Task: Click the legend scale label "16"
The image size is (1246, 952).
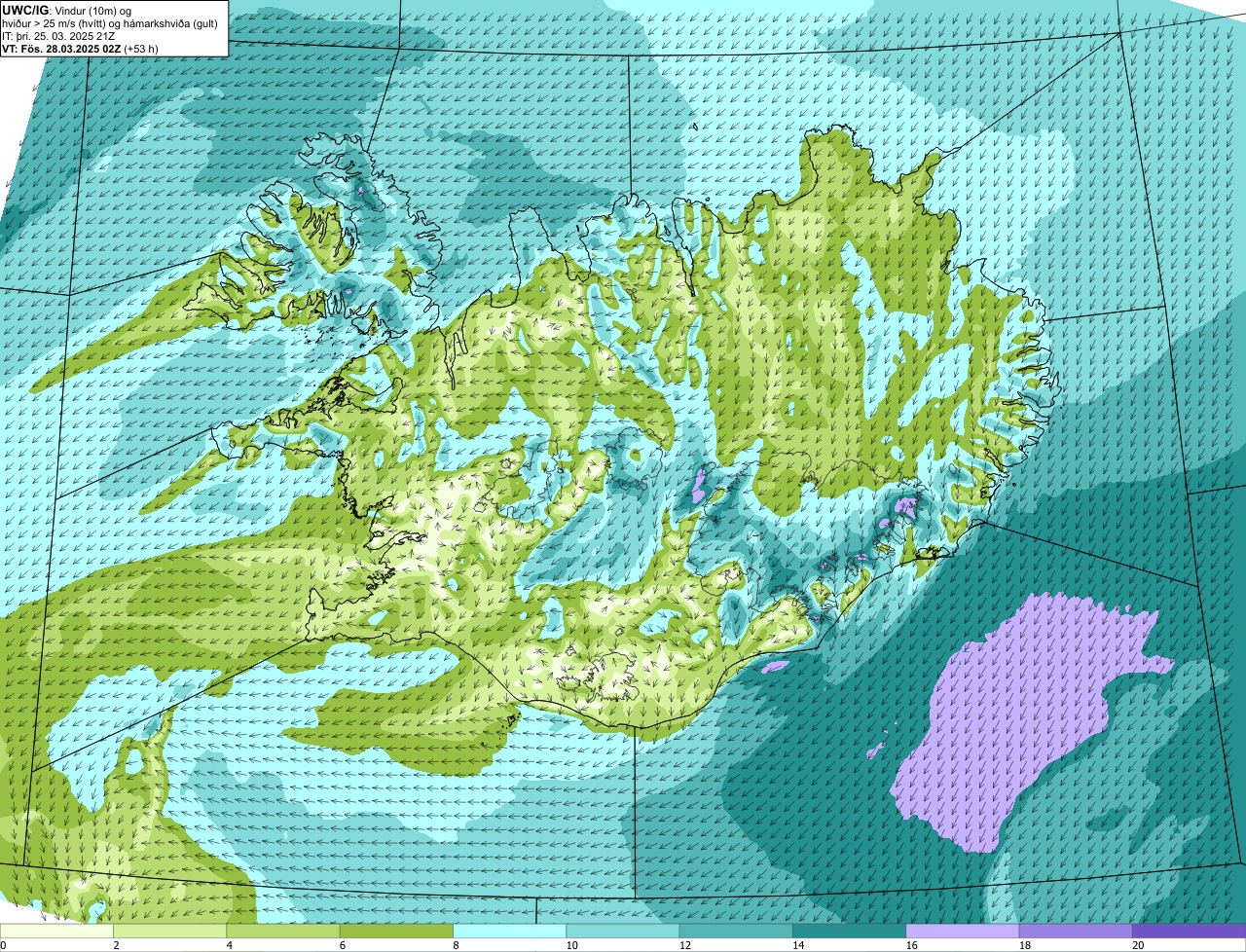Action: click(x=911, y=945)
